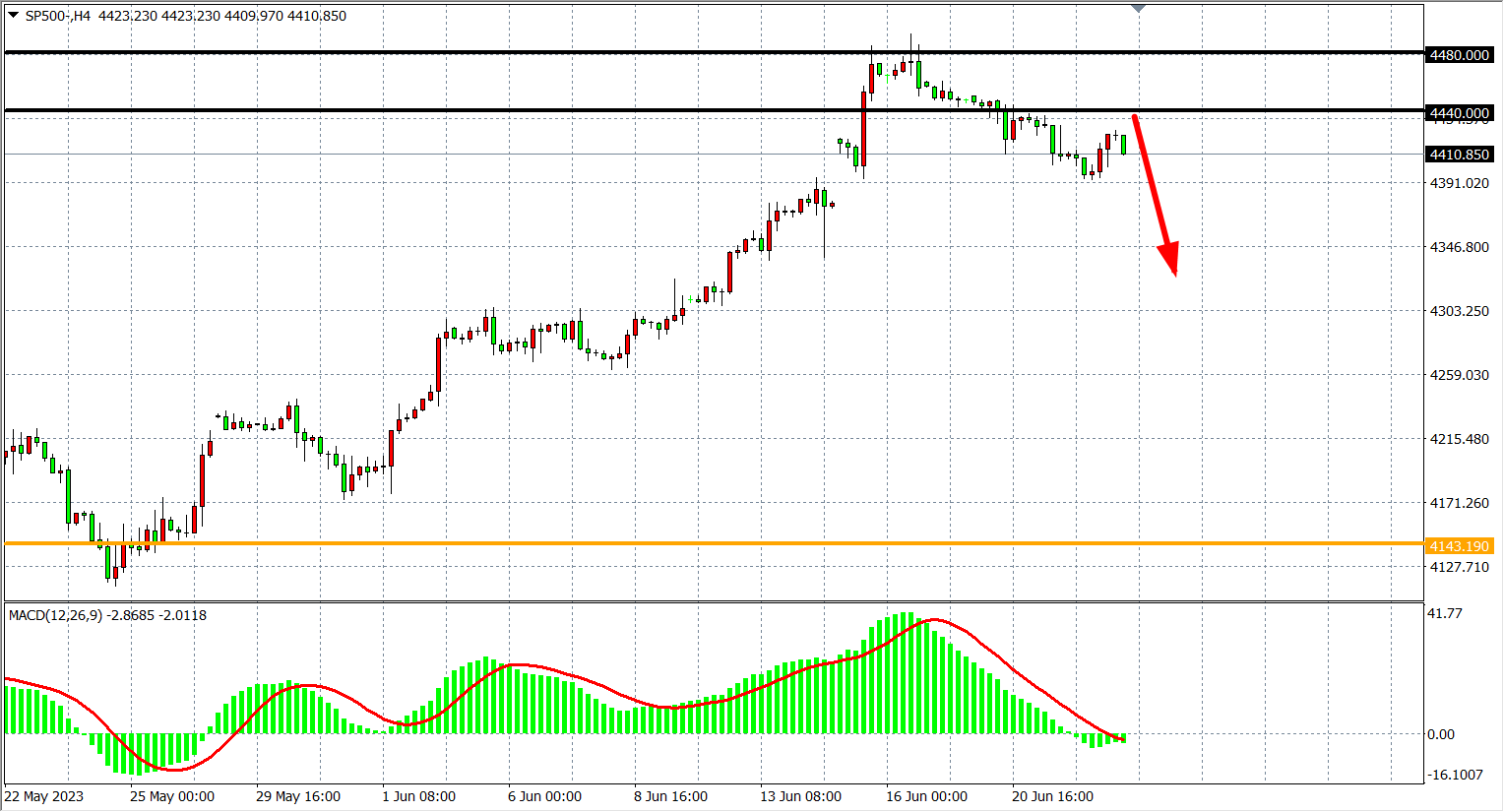Click the current price tag 4410.850
This screenshot has width=1504, height=812.
click(x=1459, y=155)
